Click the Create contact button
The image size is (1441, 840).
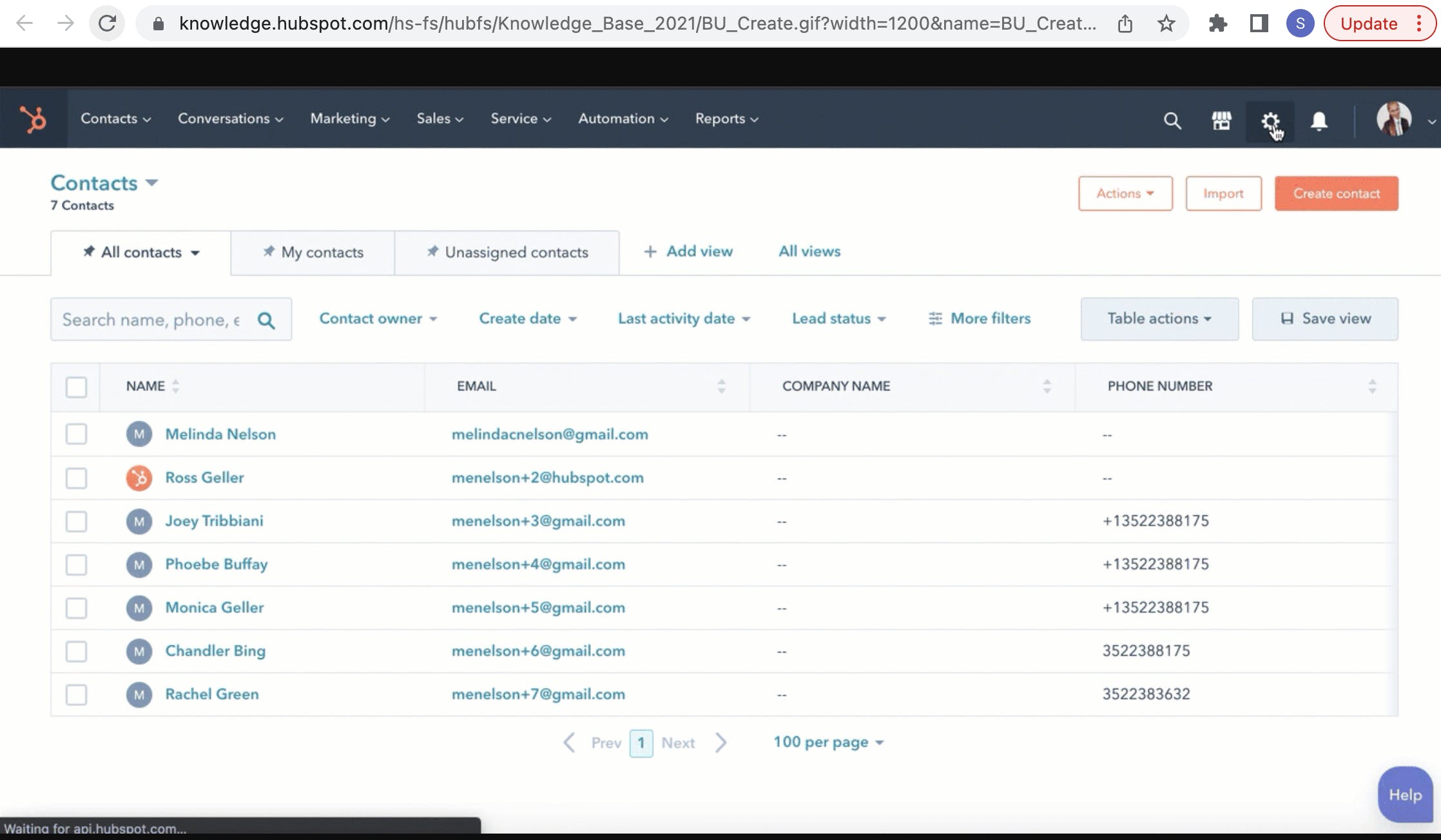point(1336,193)
